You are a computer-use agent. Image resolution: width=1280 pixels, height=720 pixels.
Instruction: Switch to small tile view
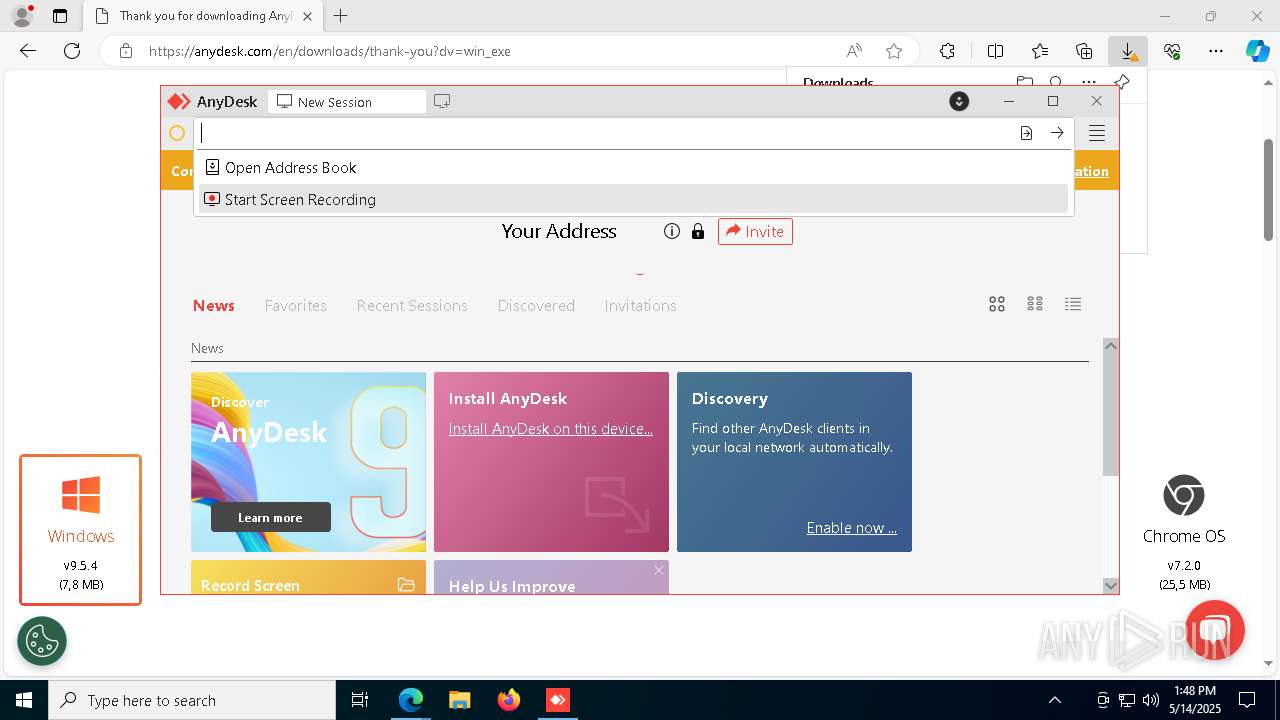click(x=1035, y=304)
